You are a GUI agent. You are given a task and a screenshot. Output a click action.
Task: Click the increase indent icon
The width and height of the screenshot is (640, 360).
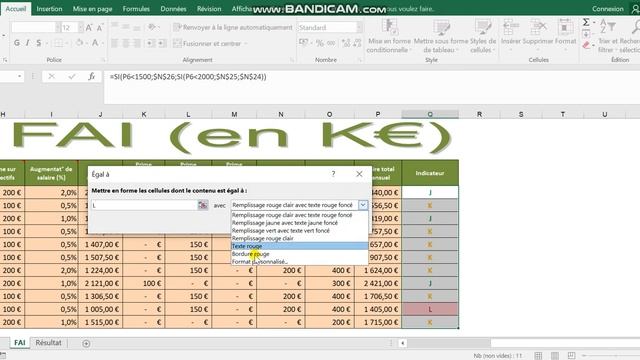click(162, 43)
